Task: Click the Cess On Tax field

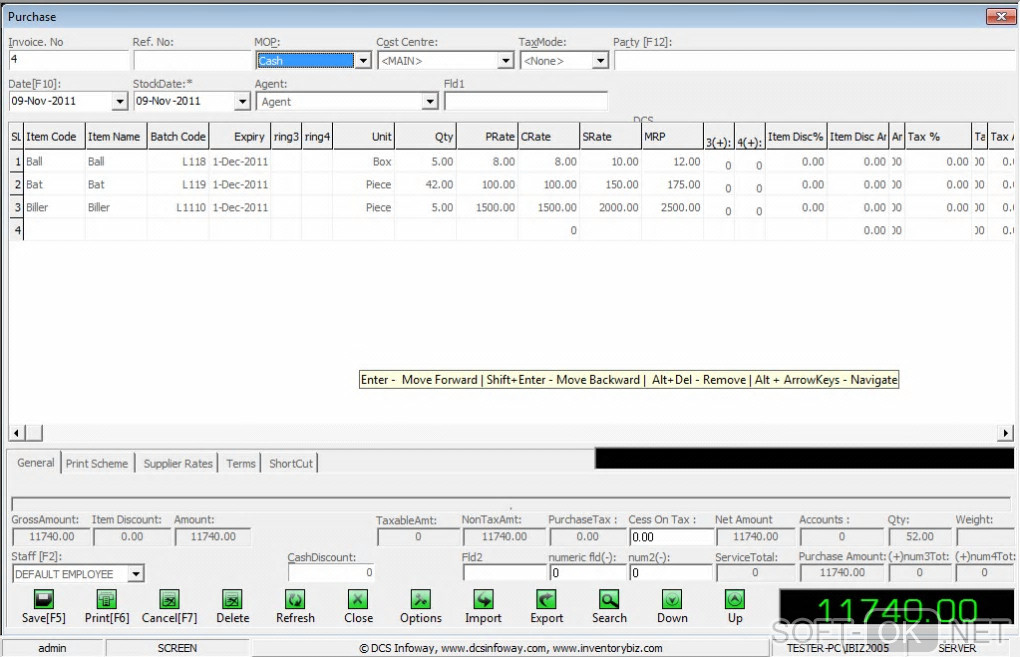Action: 671,537
